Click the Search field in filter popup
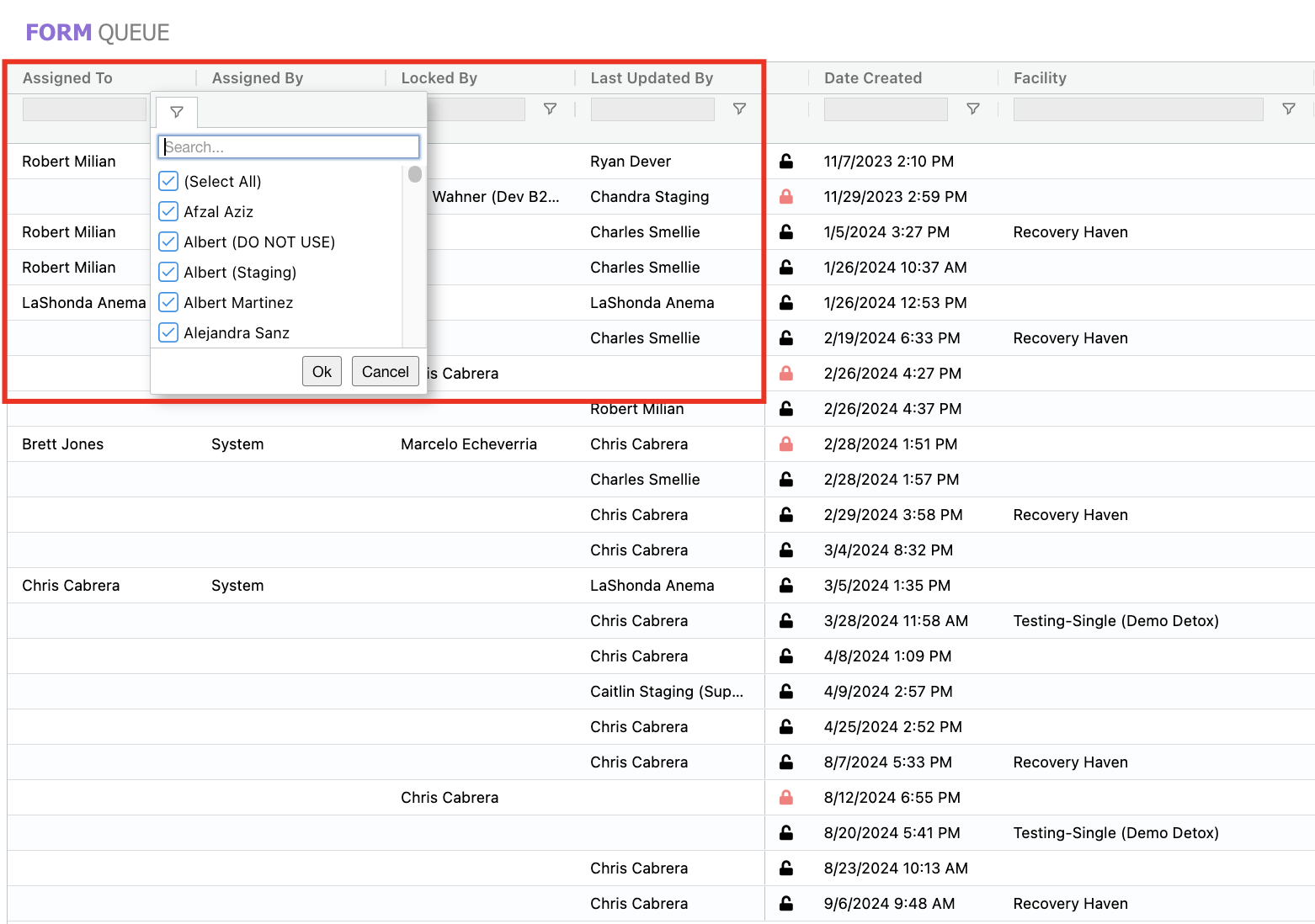Image resolution: width=1315 pixels, height=924 pixels. pos(289,147)
